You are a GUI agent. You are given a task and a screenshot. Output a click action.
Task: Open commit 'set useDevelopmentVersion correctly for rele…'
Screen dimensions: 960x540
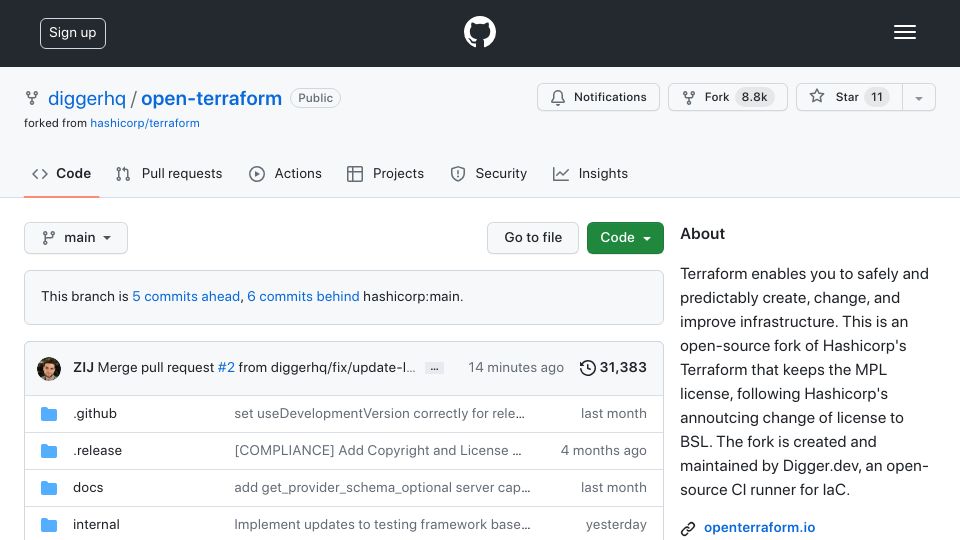(380, 414)
